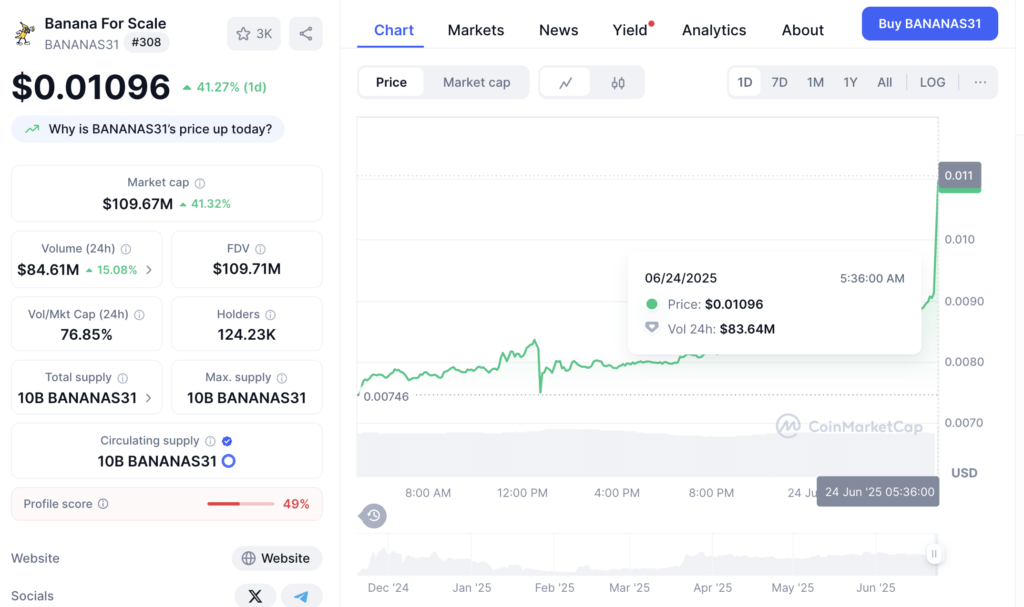Select the line chart icon
Image resolution: width=1024 pixels, height=607 pixels.
pos(566,83)
